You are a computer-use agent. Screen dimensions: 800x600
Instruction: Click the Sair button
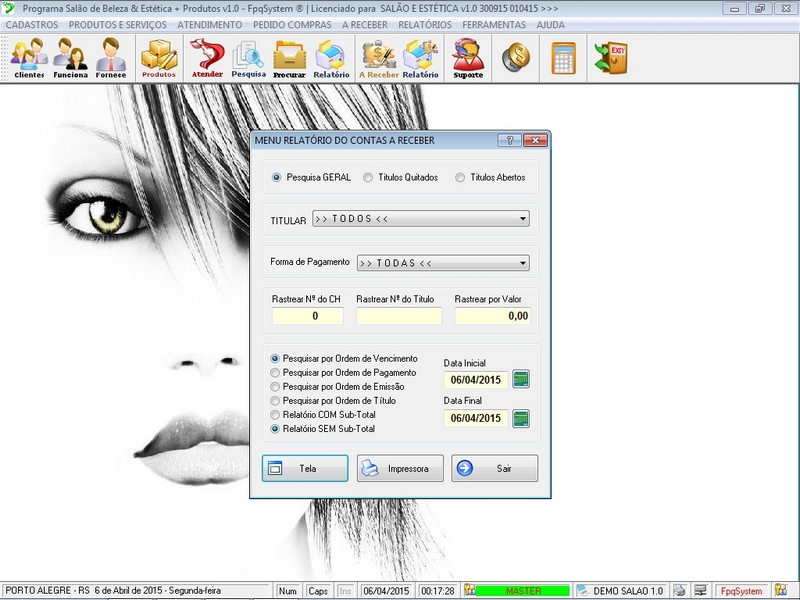[x=494, y=468]
